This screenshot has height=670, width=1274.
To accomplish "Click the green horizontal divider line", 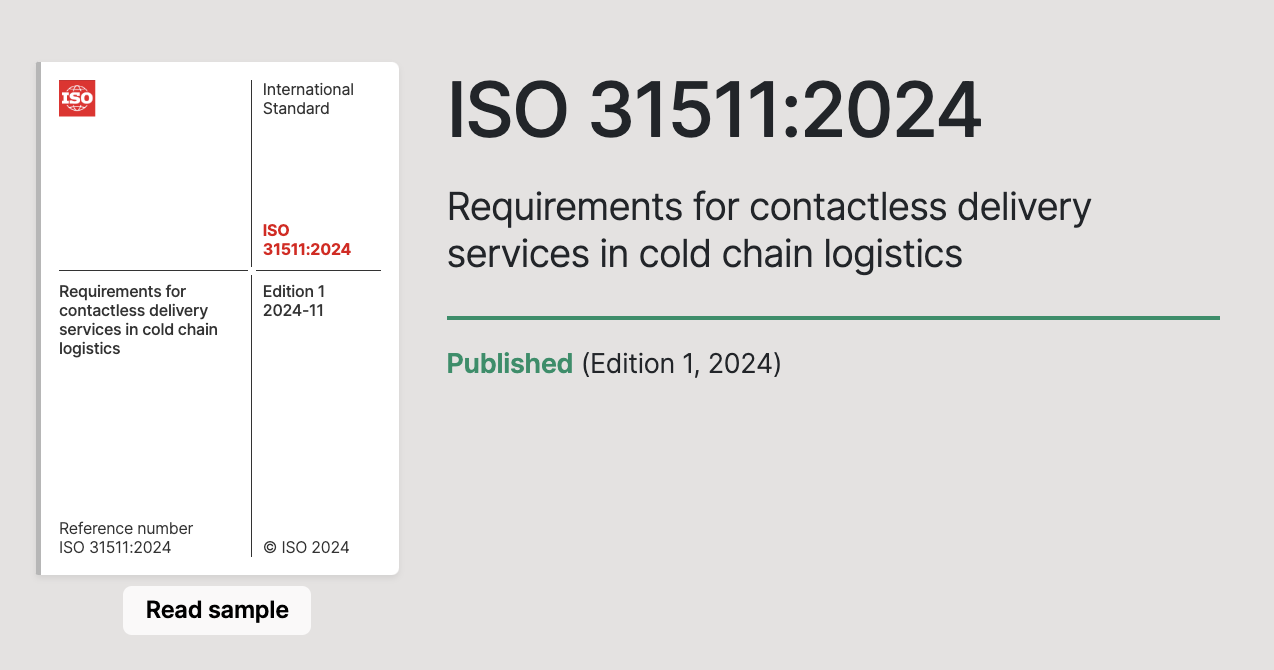I will 832,318.
